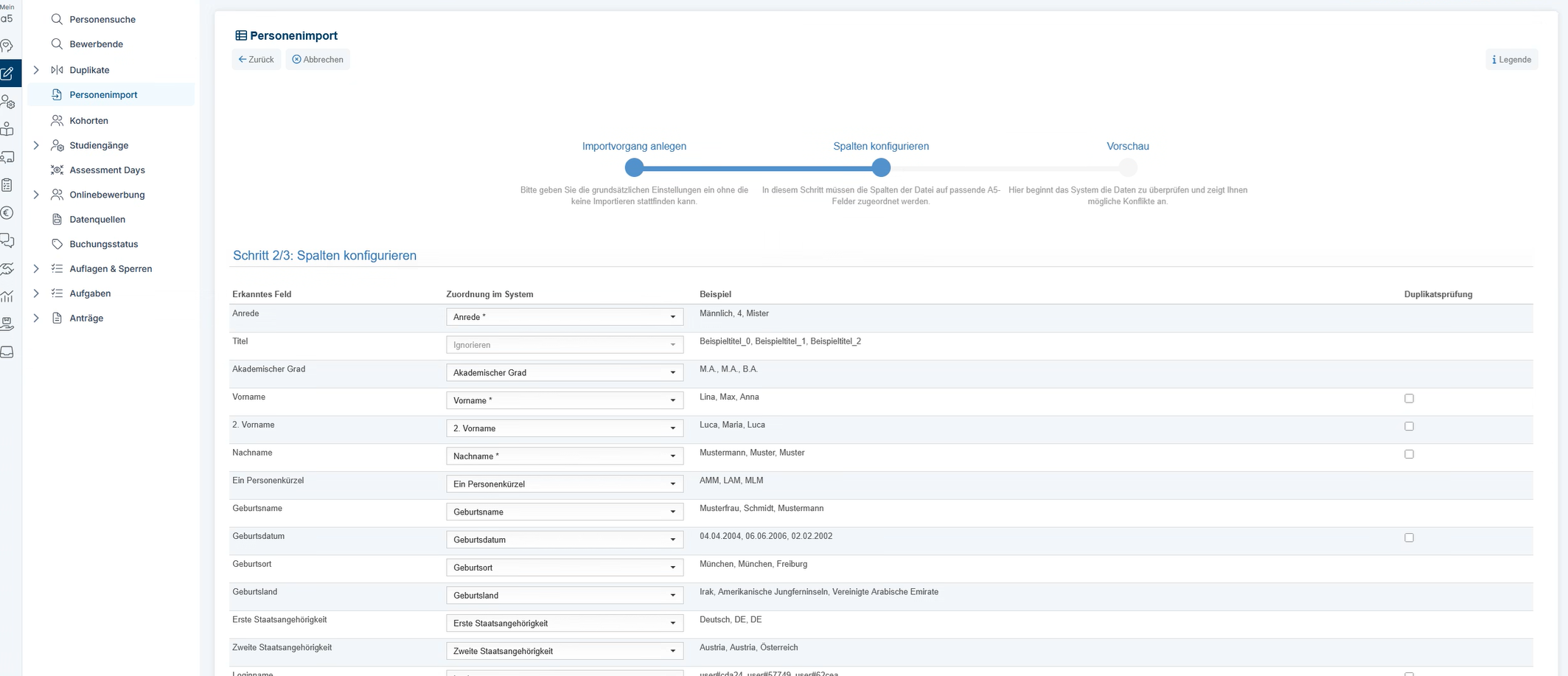Click the Vorschau step circle on progress bar
The width and height of the screenshot is (1568, 676).
pos(1127,168)
